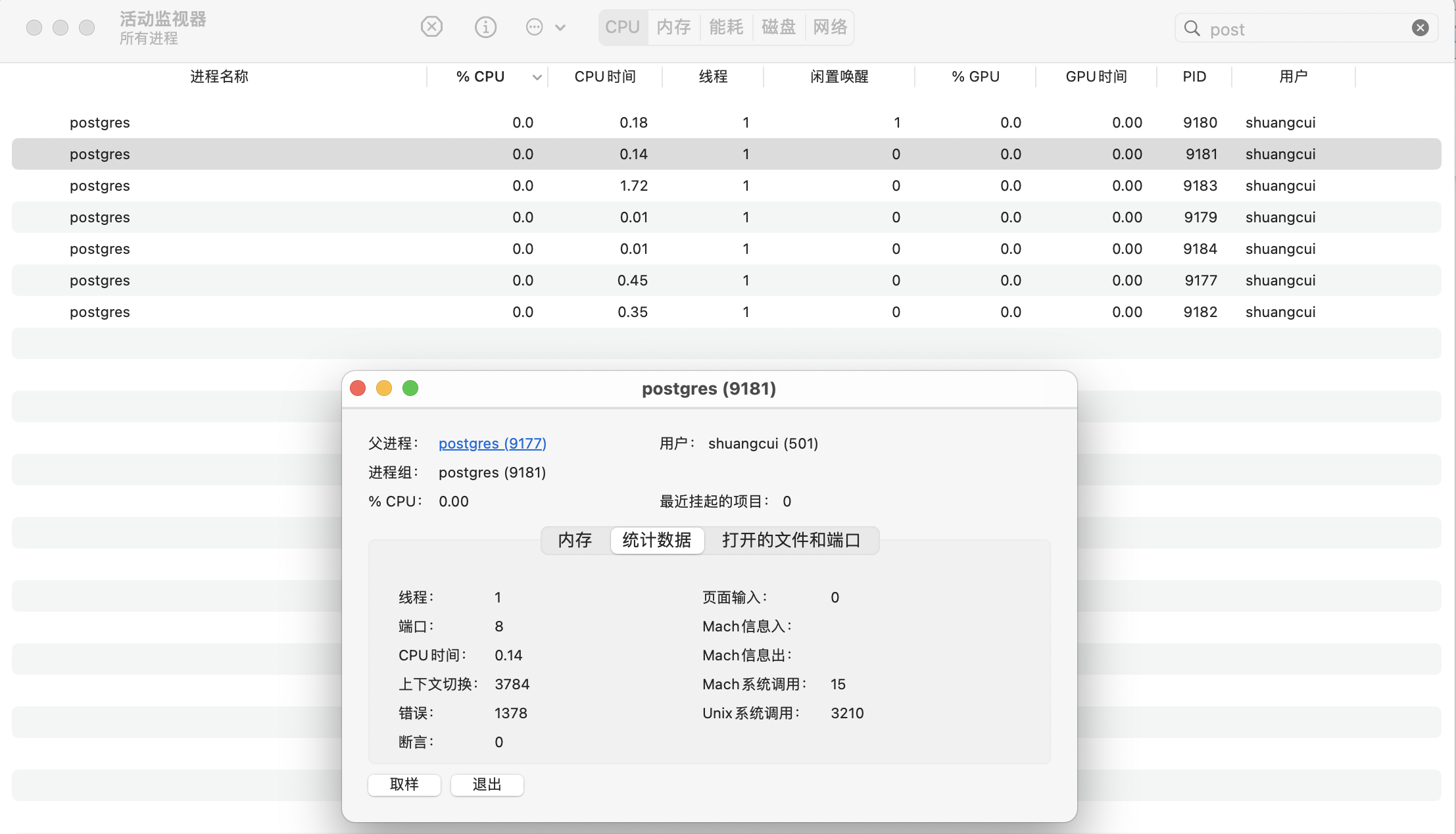The width and height of the screenshot is (1456, 834).
Task: Minimize the postgres (9181) dialog with the yellow button
Action: point(384,388)
